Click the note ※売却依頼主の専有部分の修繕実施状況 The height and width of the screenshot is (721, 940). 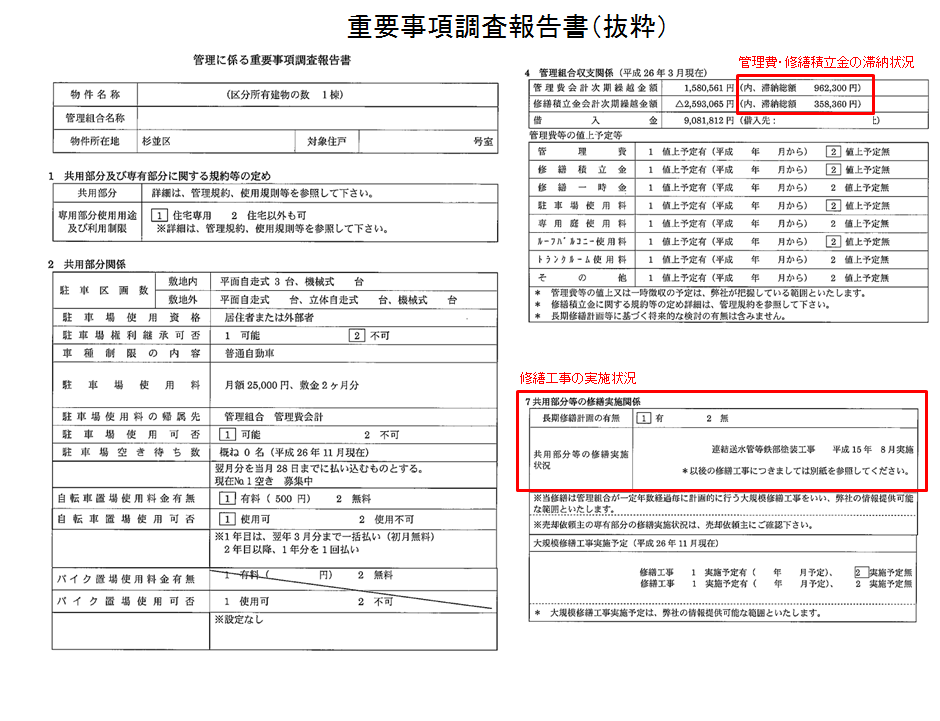[x=673, y=525]
